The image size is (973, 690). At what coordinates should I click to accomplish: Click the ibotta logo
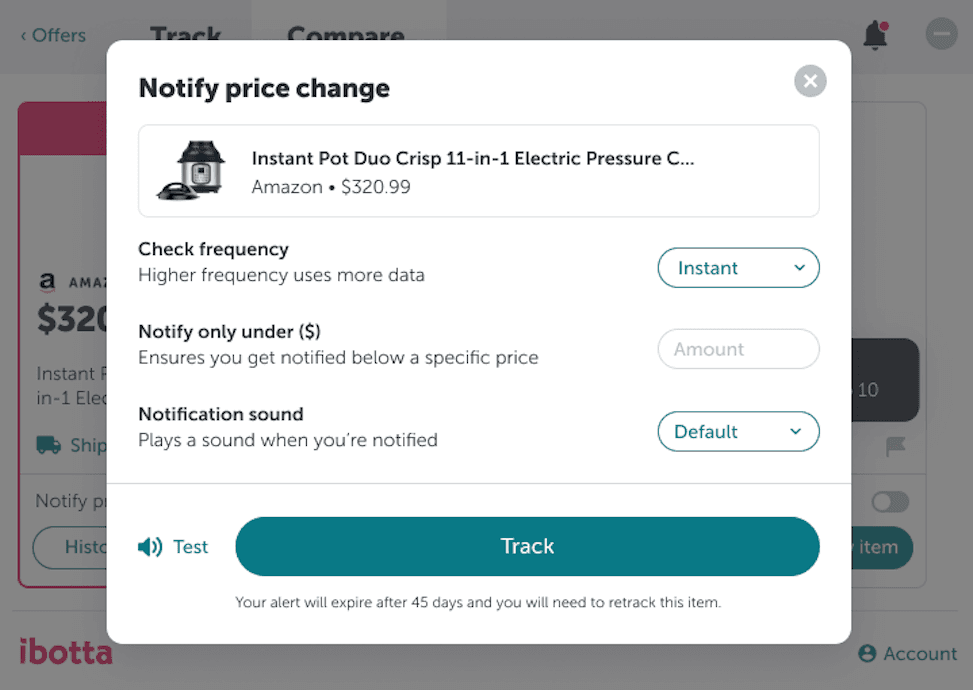66,652
